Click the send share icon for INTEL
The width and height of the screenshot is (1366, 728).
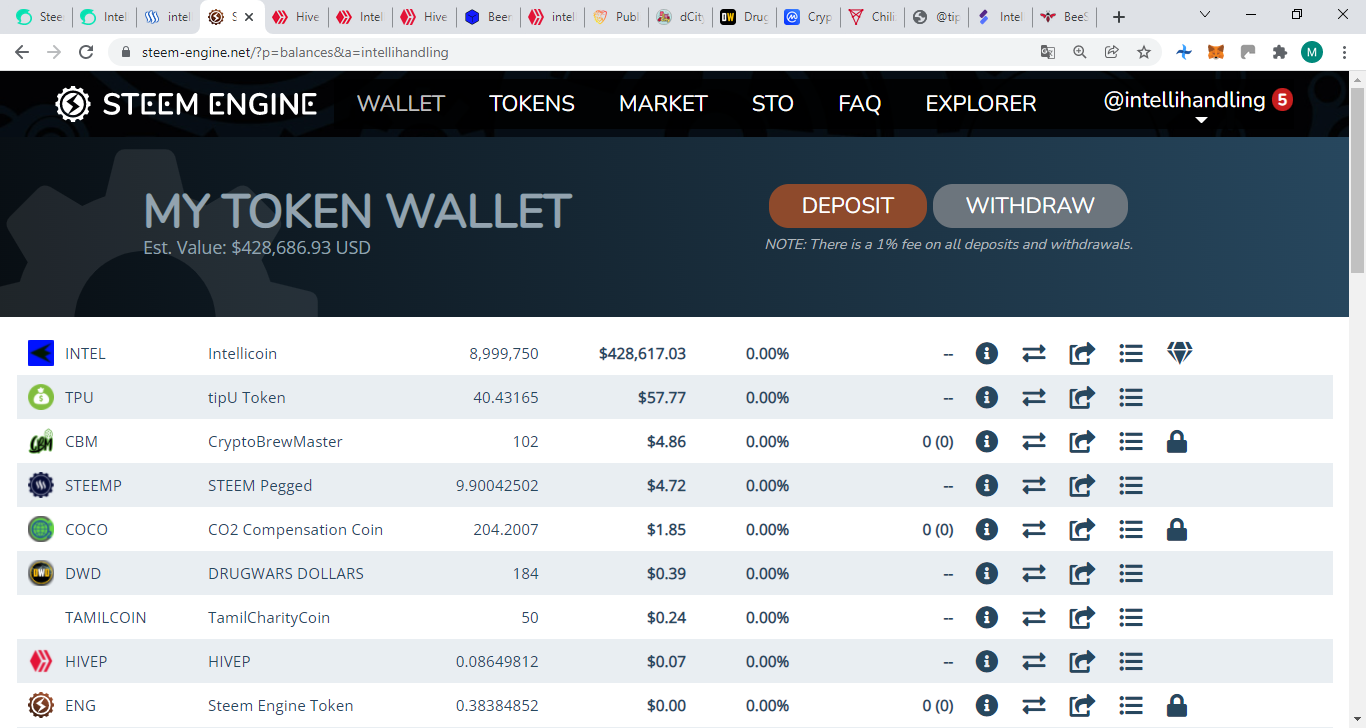pyautogui.click(x=1082, y=353)
